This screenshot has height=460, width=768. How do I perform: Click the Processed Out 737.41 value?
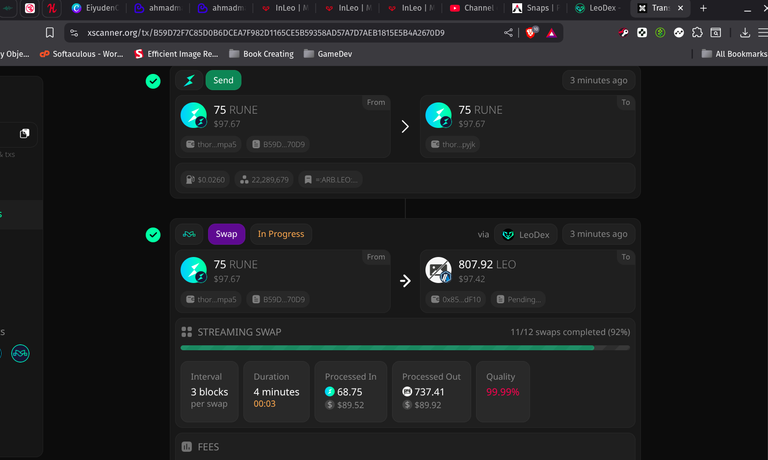tap(429, 392)
